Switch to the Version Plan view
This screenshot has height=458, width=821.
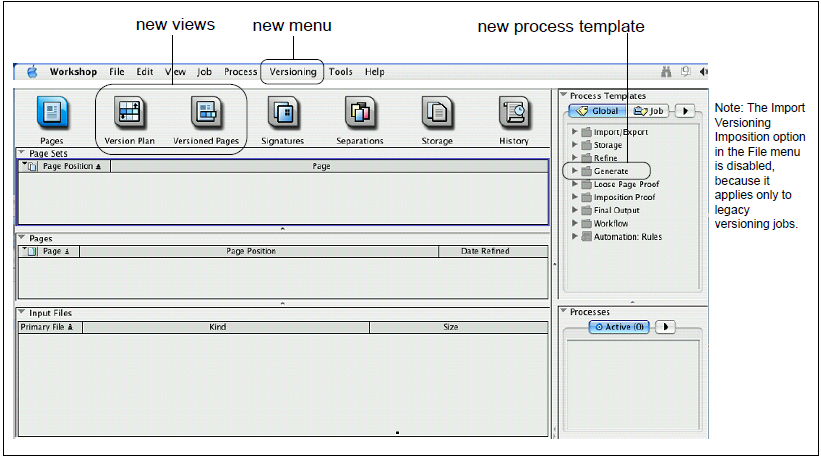[129, 113]
